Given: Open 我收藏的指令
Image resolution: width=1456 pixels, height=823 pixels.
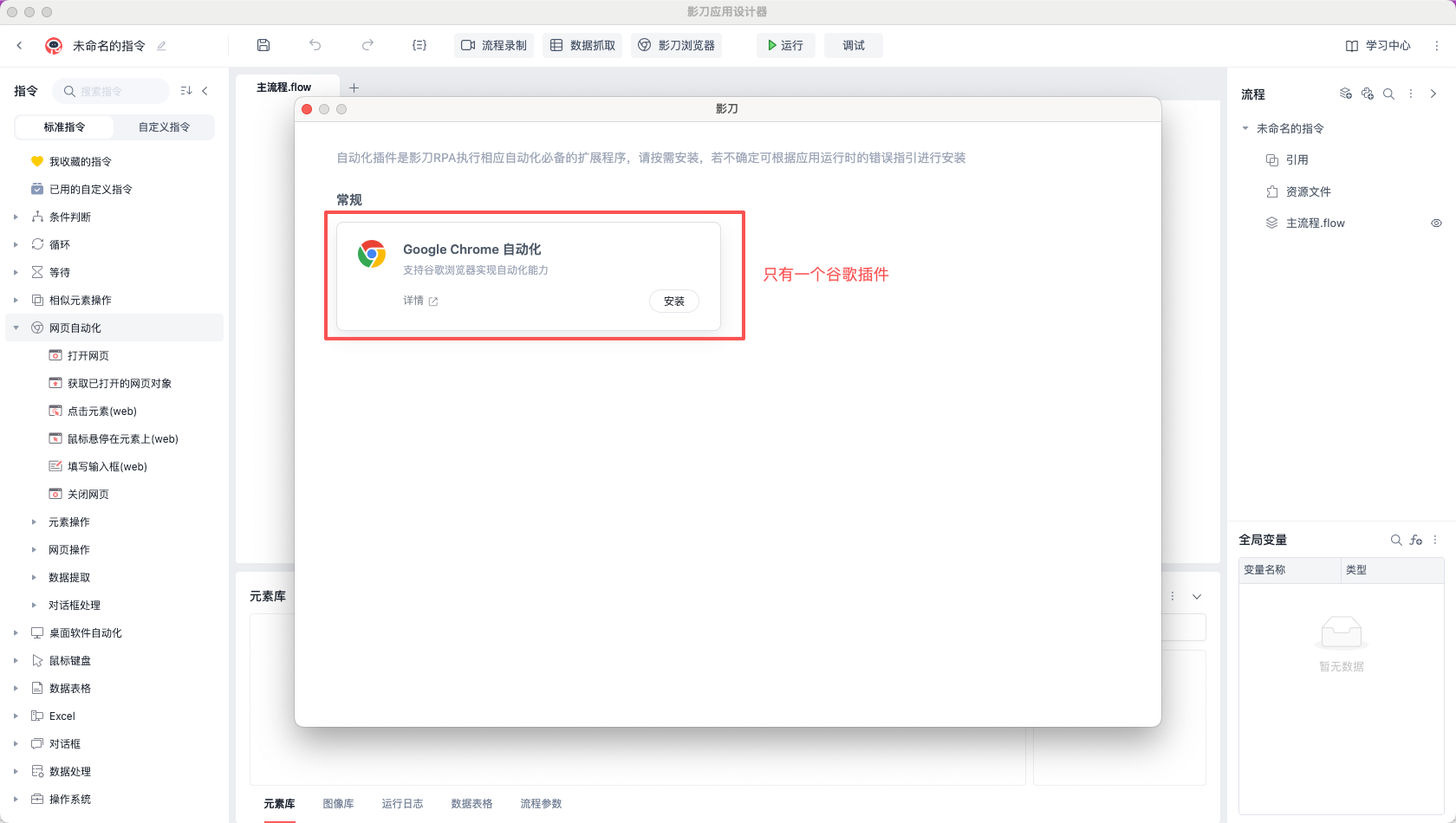Looking at the screenshot, I should [81, 162].
